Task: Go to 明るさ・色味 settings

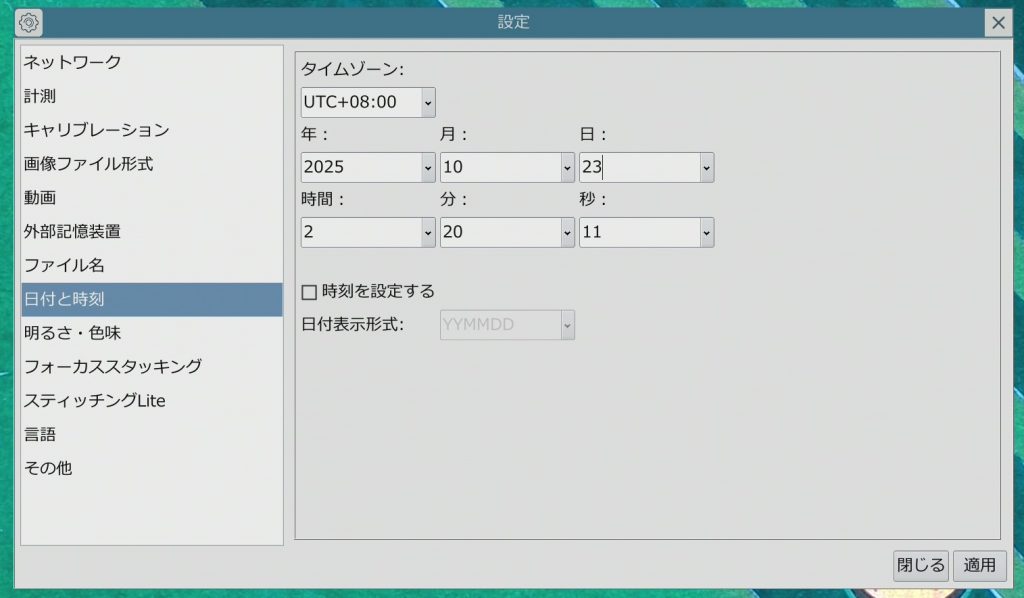Action: [72, 333]
